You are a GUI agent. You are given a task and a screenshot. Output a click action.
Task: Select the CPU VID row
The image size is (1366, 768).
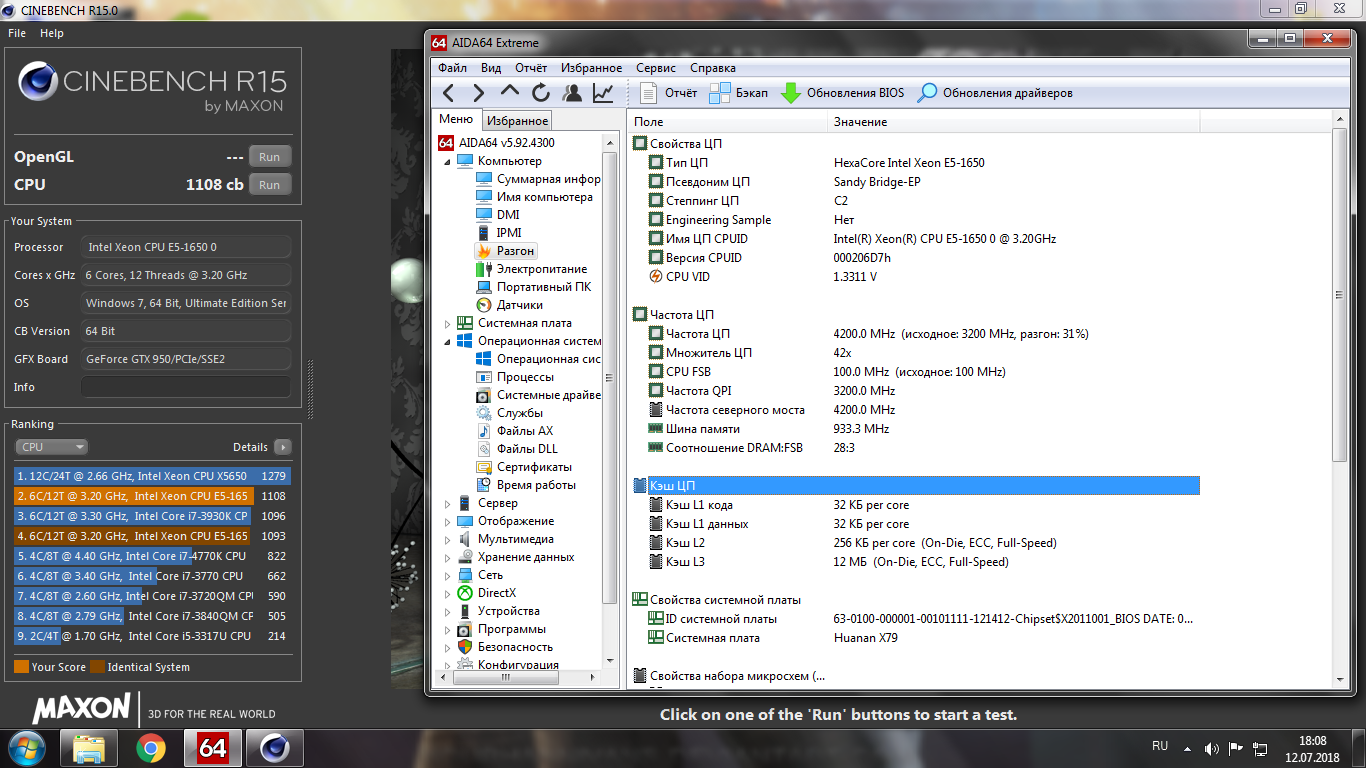click(x=914, y=277)
